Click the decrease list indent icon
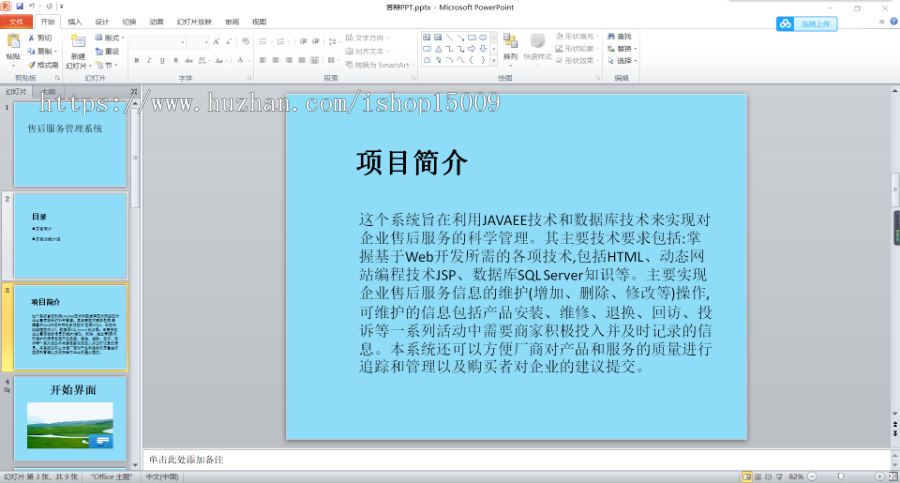The width and height of the screenshot is (900, 483). (303, 41)
